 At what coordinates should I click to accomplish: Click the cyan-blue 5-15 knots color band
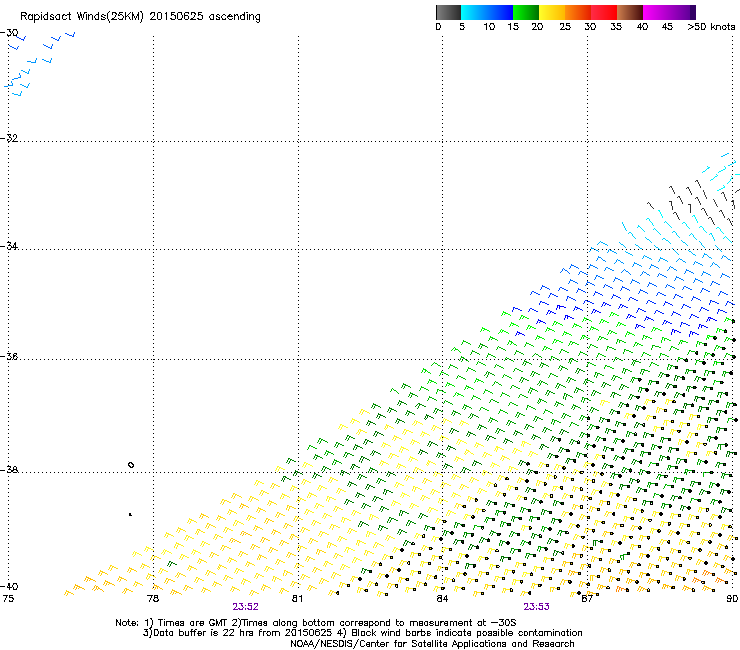point(487,12)
